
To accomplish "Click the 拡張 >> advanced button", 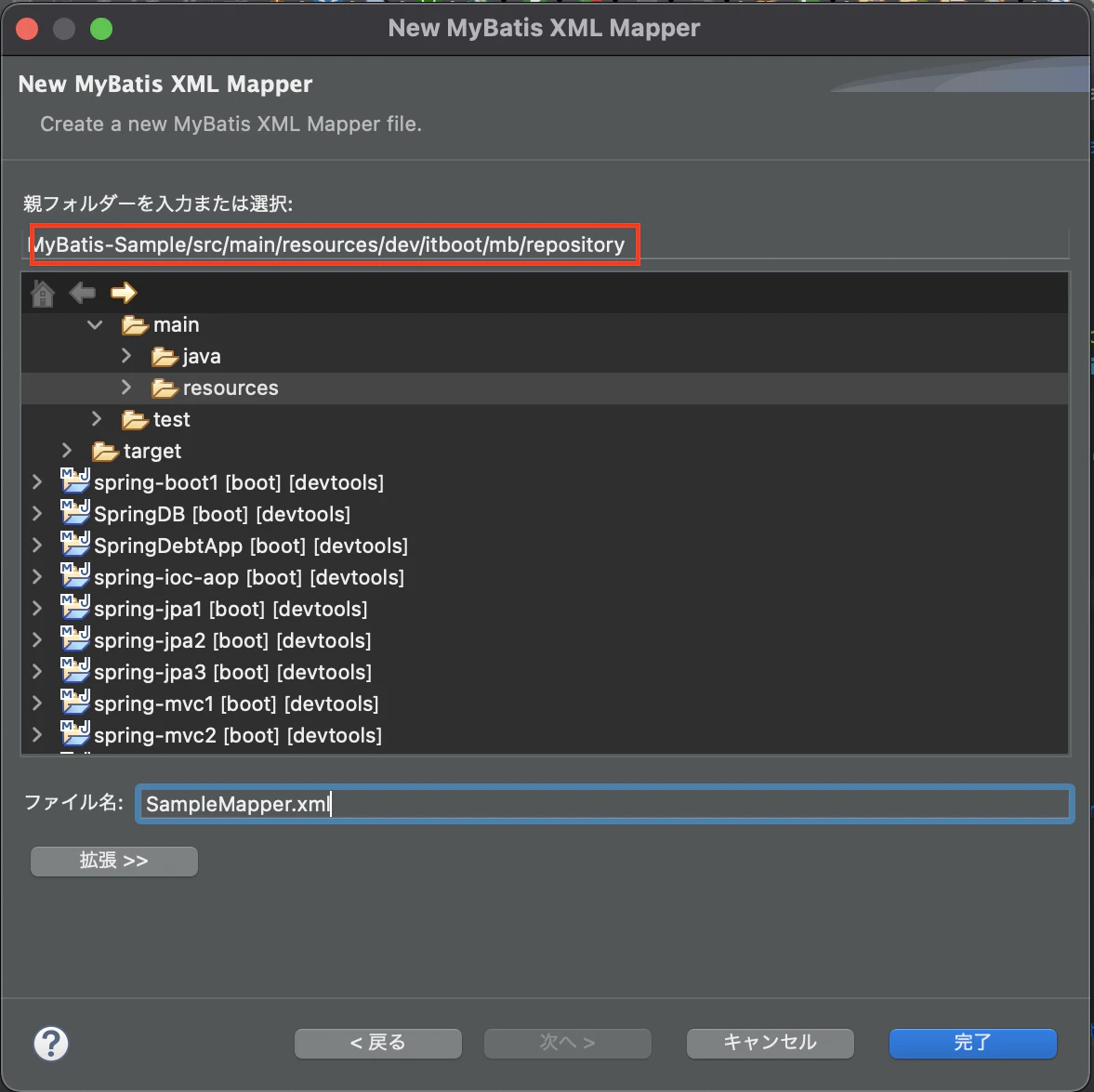I will click(113, 861).
